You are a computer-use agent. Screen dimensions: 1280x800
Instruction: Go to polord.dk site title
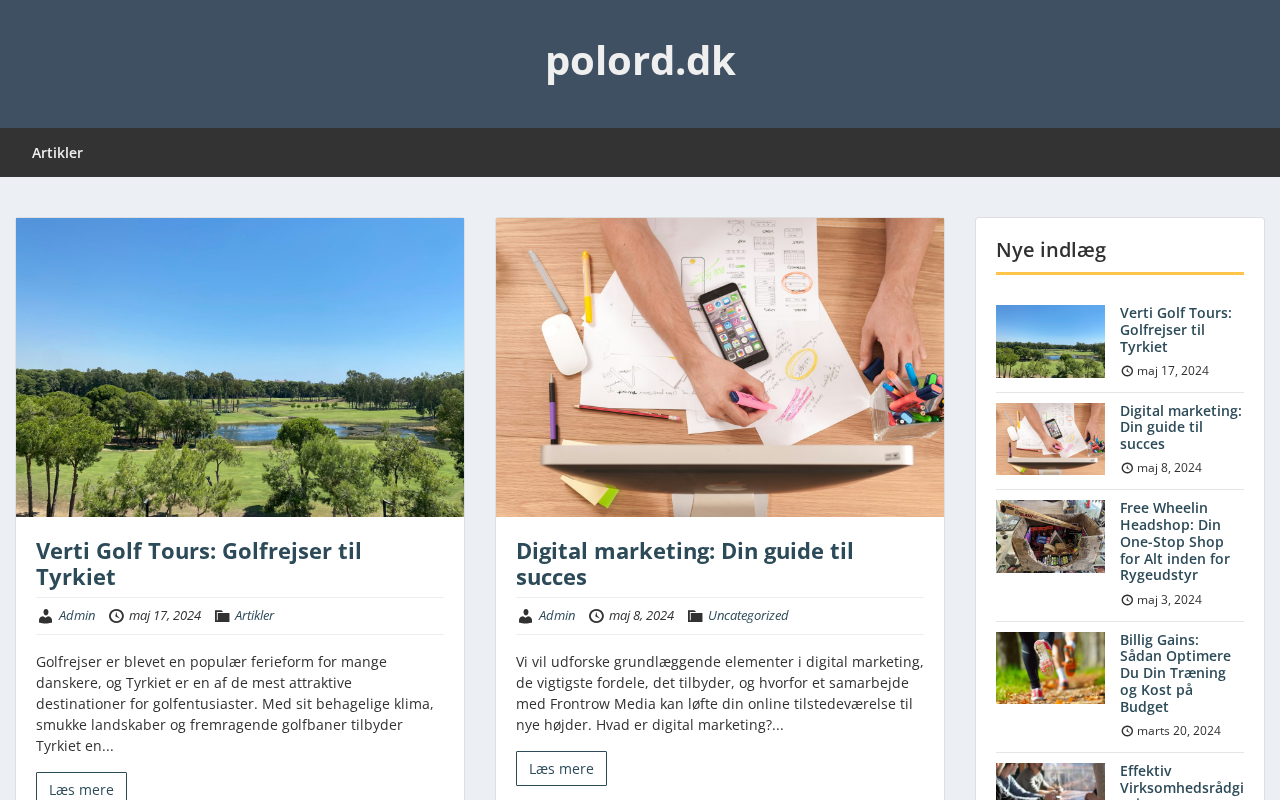tap(640, 60)
